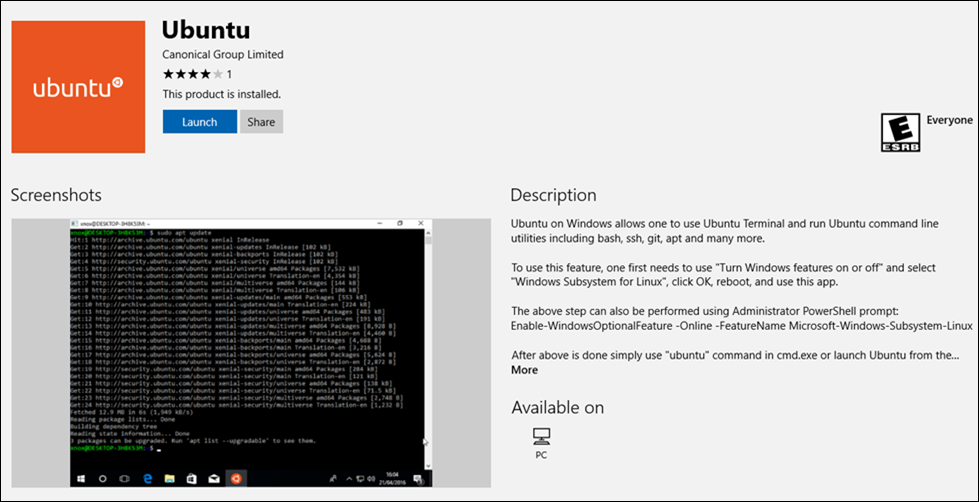The image size is (979, 502).
Task: Click the "Available on" section heading
Action: tap(558, 408)
